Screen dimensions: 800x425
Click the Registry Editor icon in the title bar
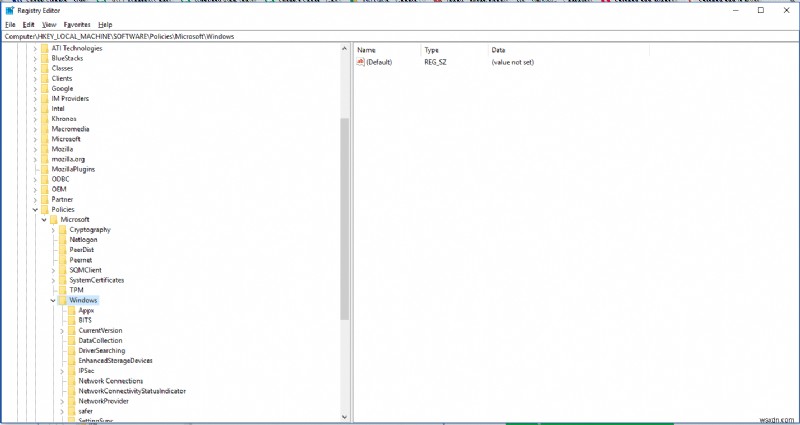[x=9, y=10]
